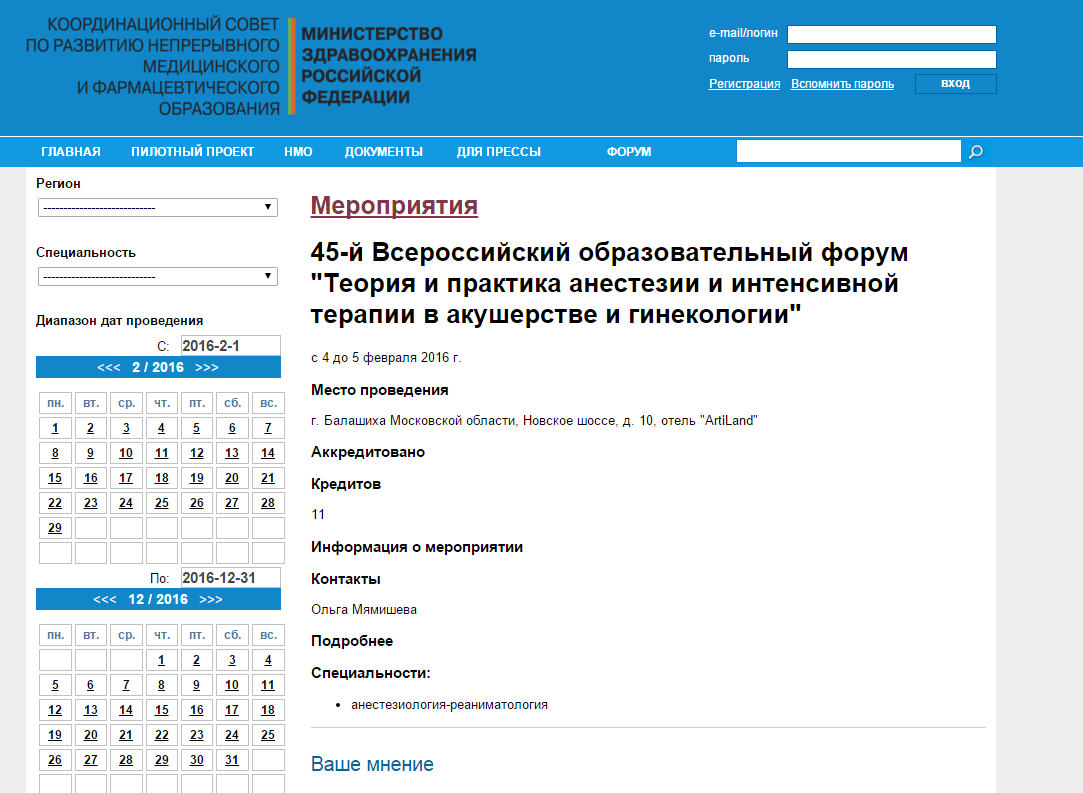Click the search magnifier icon
The height and width of the screenshot is (793, 1083).
click(975, 151)
